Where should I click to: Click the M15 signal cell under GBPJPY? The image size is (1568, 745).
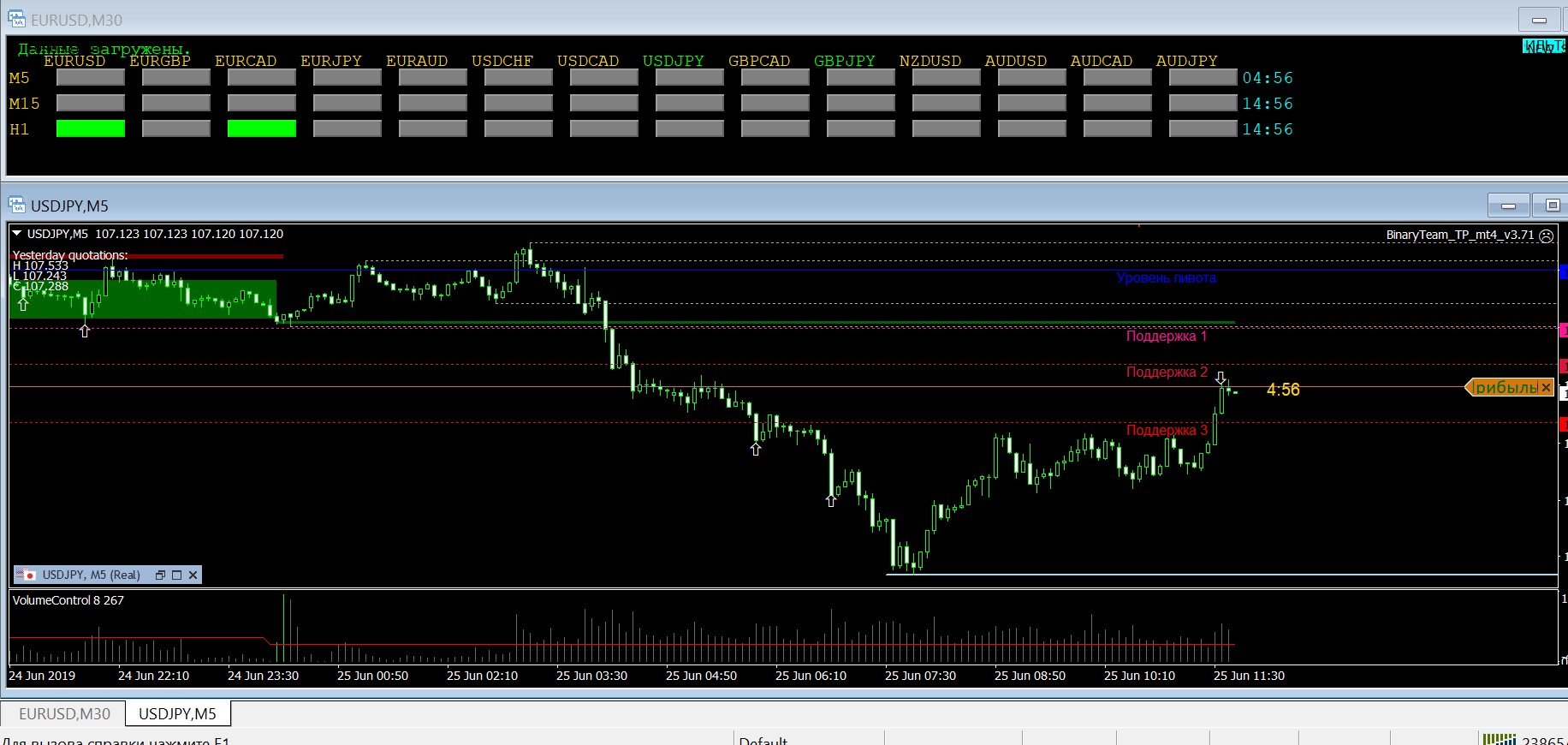861,103
